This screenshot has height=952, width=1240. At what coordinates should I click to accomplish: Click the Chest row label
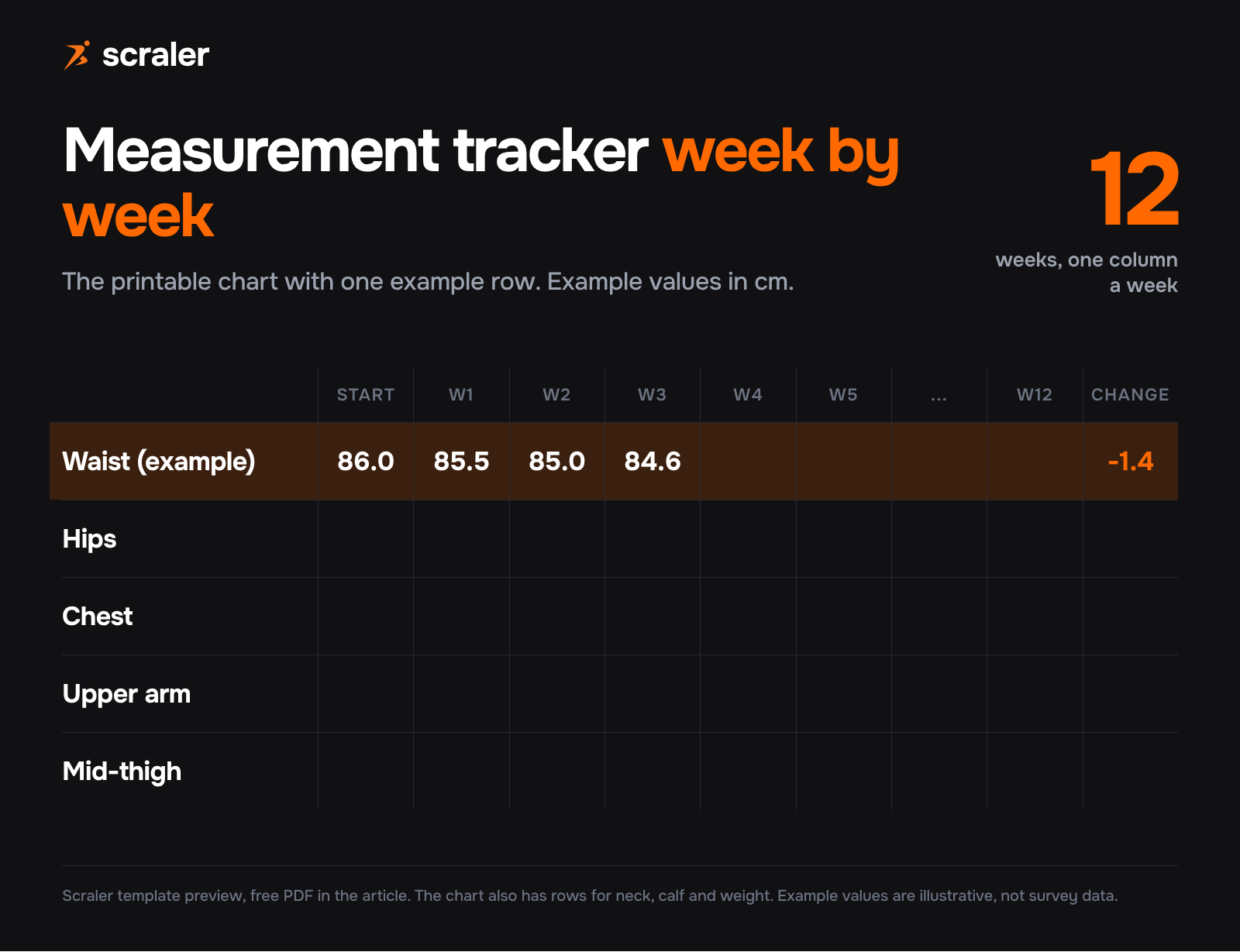point(98,617)
